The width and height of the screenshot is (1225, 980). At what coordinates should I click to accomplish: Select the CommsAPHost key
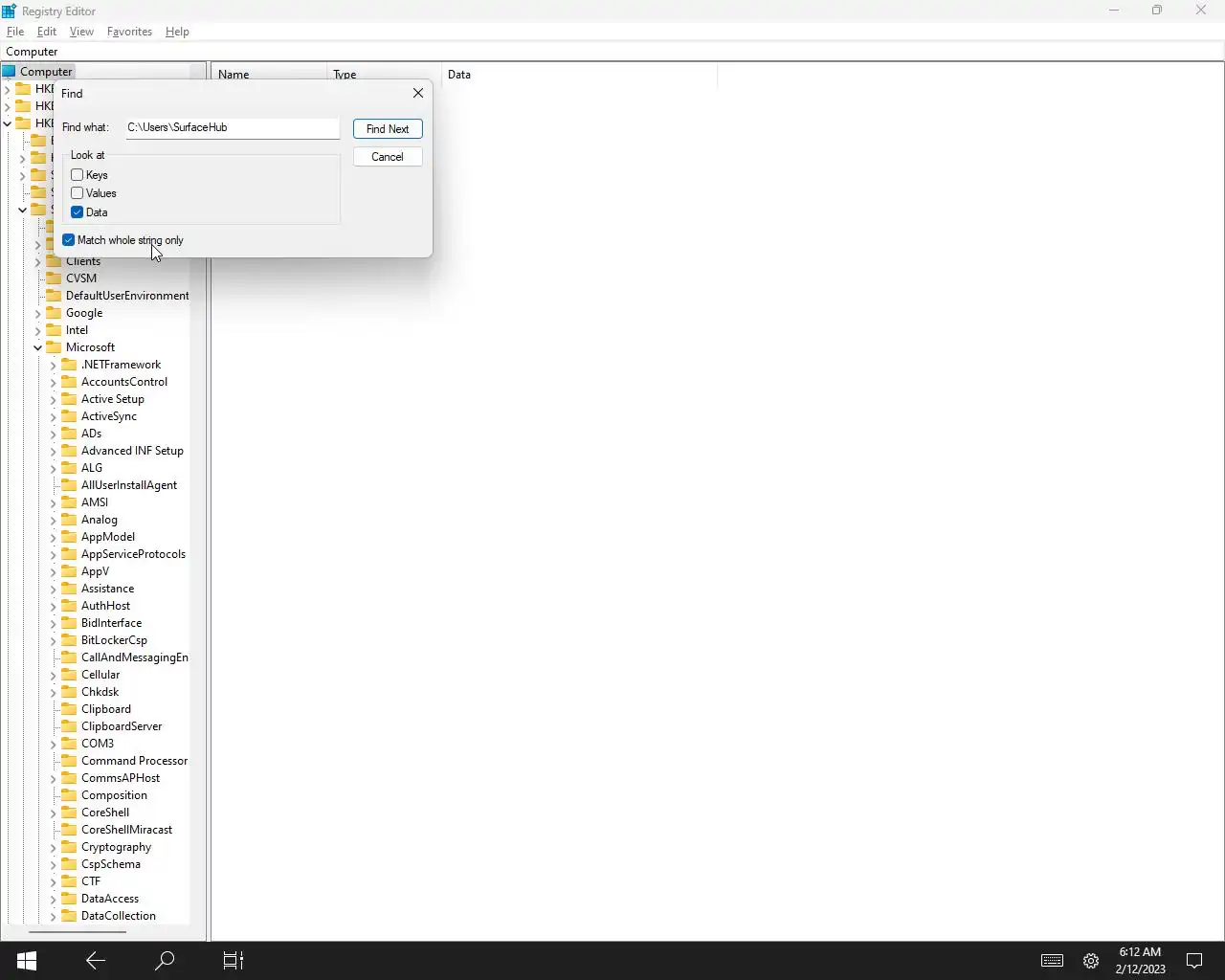[x=121, y=778]
